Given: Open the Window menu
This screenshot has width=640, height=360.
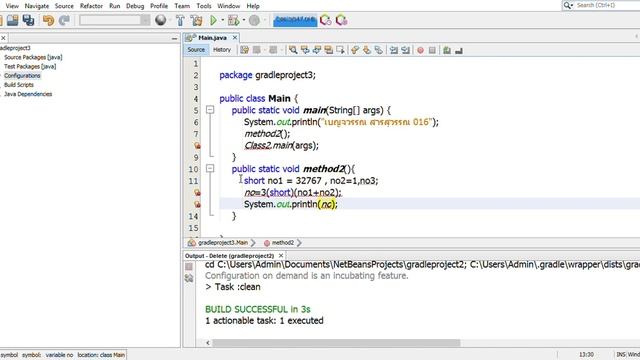Looking at the screenshot, I should [x=229, y=6].
